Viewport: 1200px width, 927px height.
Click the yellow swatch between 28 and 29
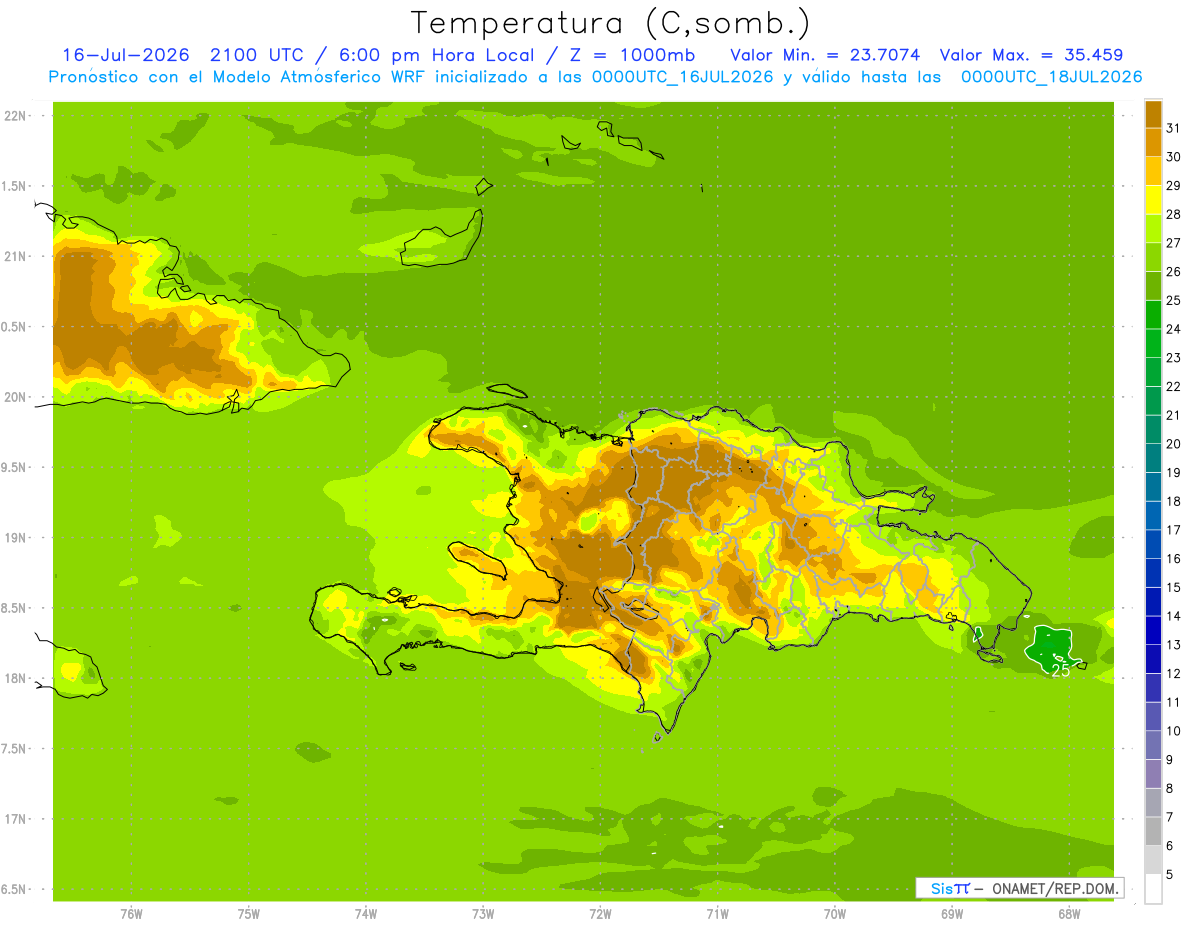click(1153, 200)
